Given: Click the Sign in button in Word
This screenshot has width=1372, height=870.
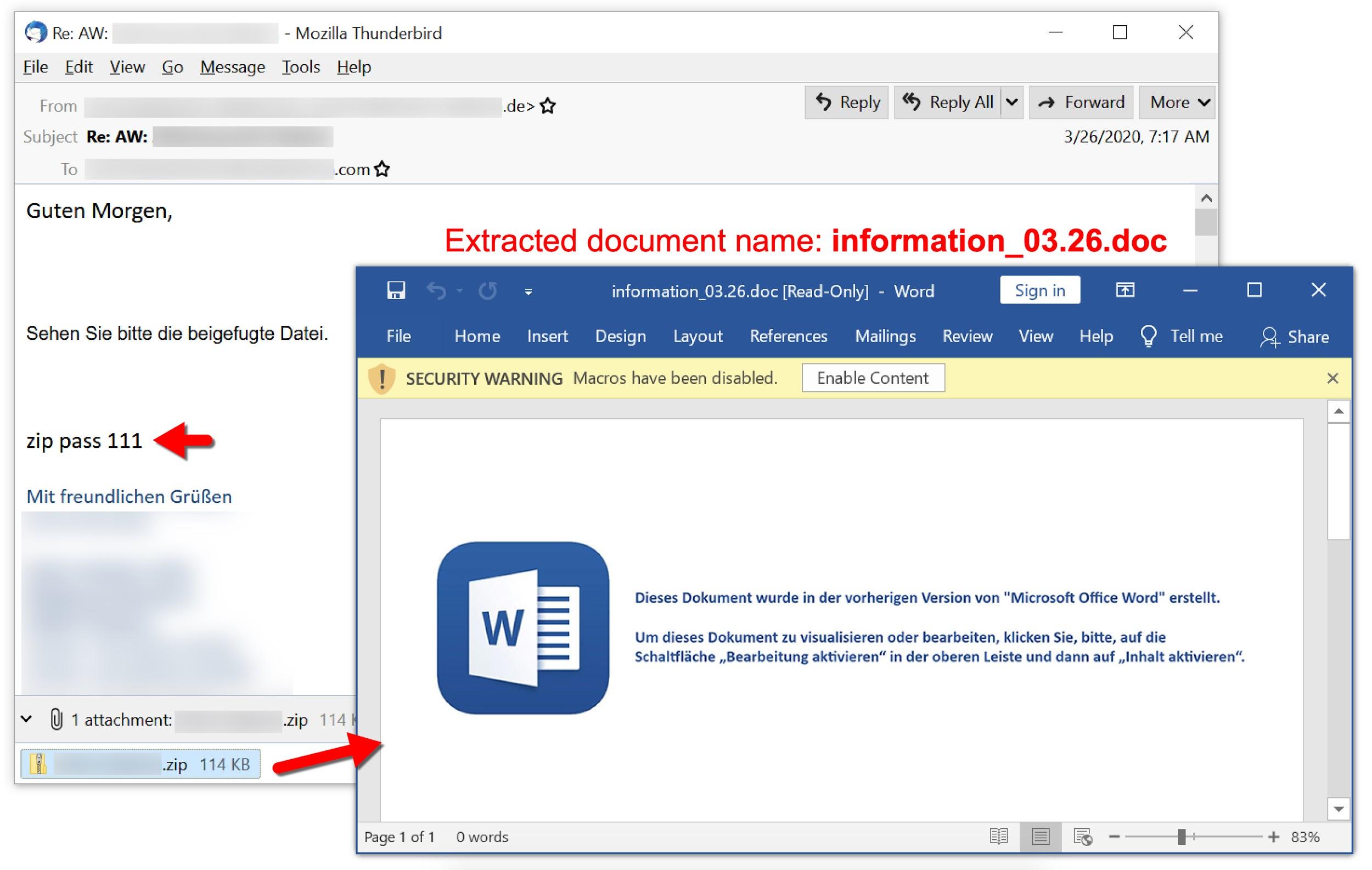Looking at the screenshot, I should (x=1040, y=290).
